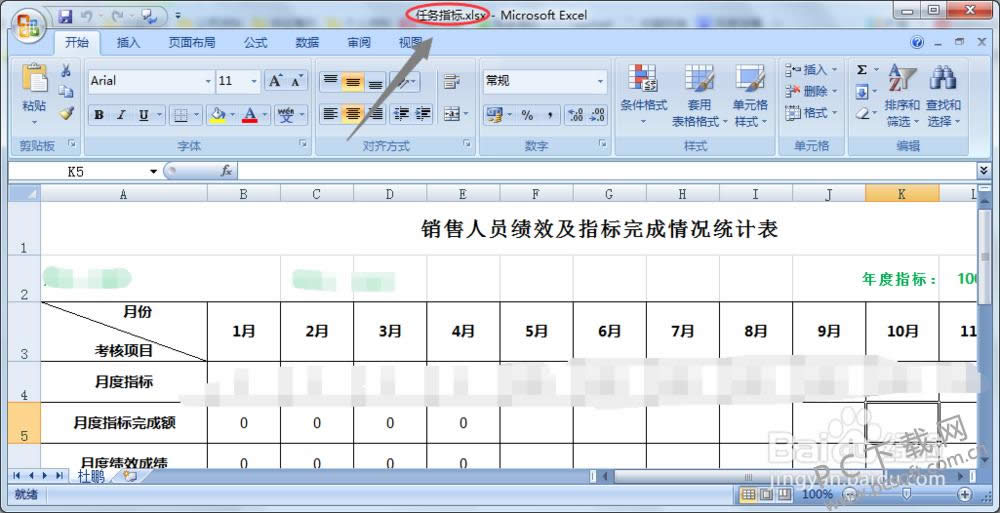
Task: Open the Arial font name dropdown
Action: pyautogui.click(x=208, y=81)
